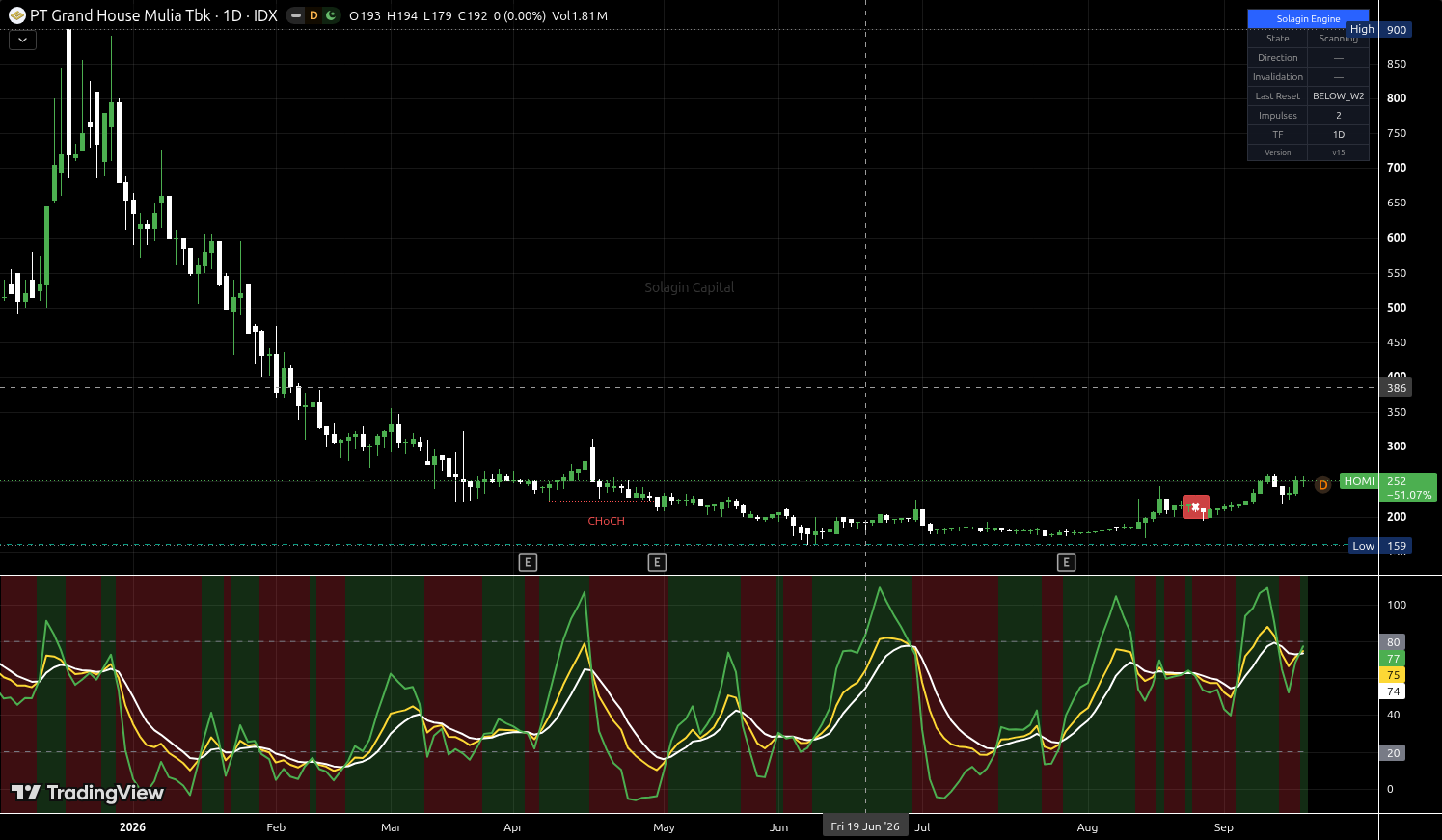
Task: Click the Vol 1.81M value
Action: (580, 16)
